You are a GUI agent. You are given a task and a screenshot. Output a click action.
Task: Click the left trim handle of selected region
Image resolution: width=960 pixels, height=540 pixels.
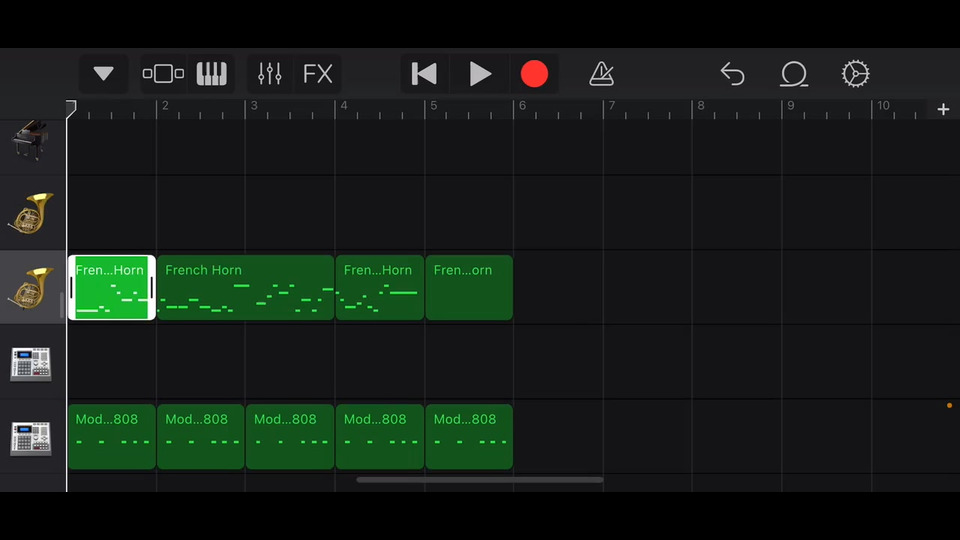coord(72,288)
